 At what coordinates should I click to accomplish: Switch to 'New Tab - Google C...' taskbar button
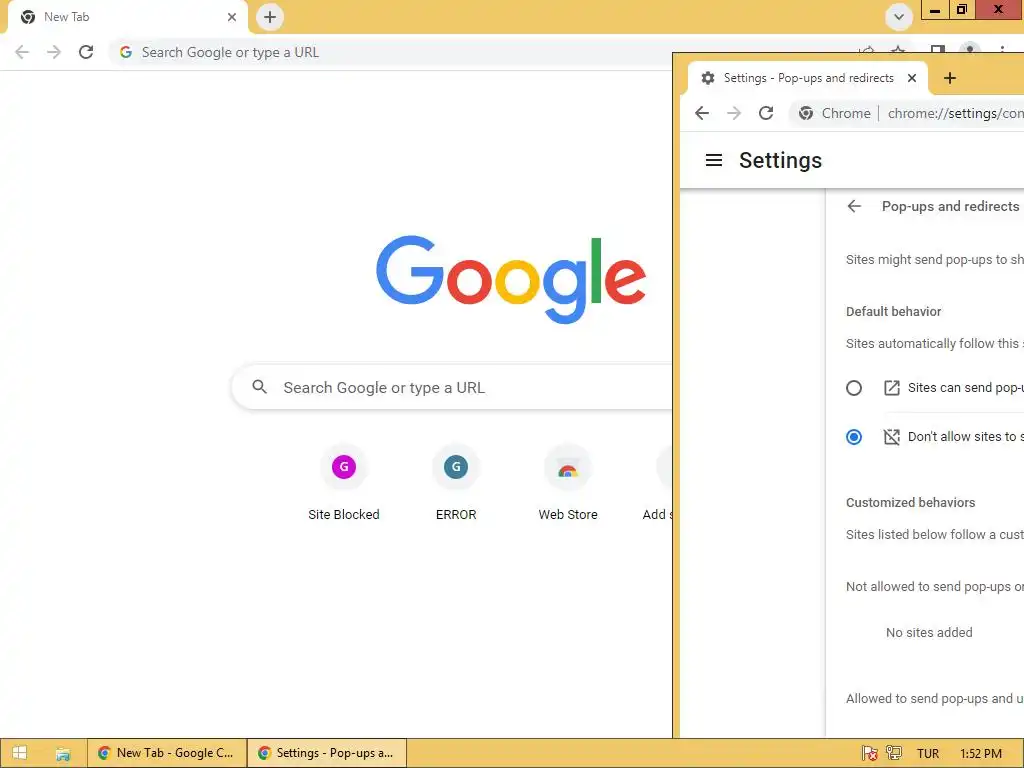(167, 753)
